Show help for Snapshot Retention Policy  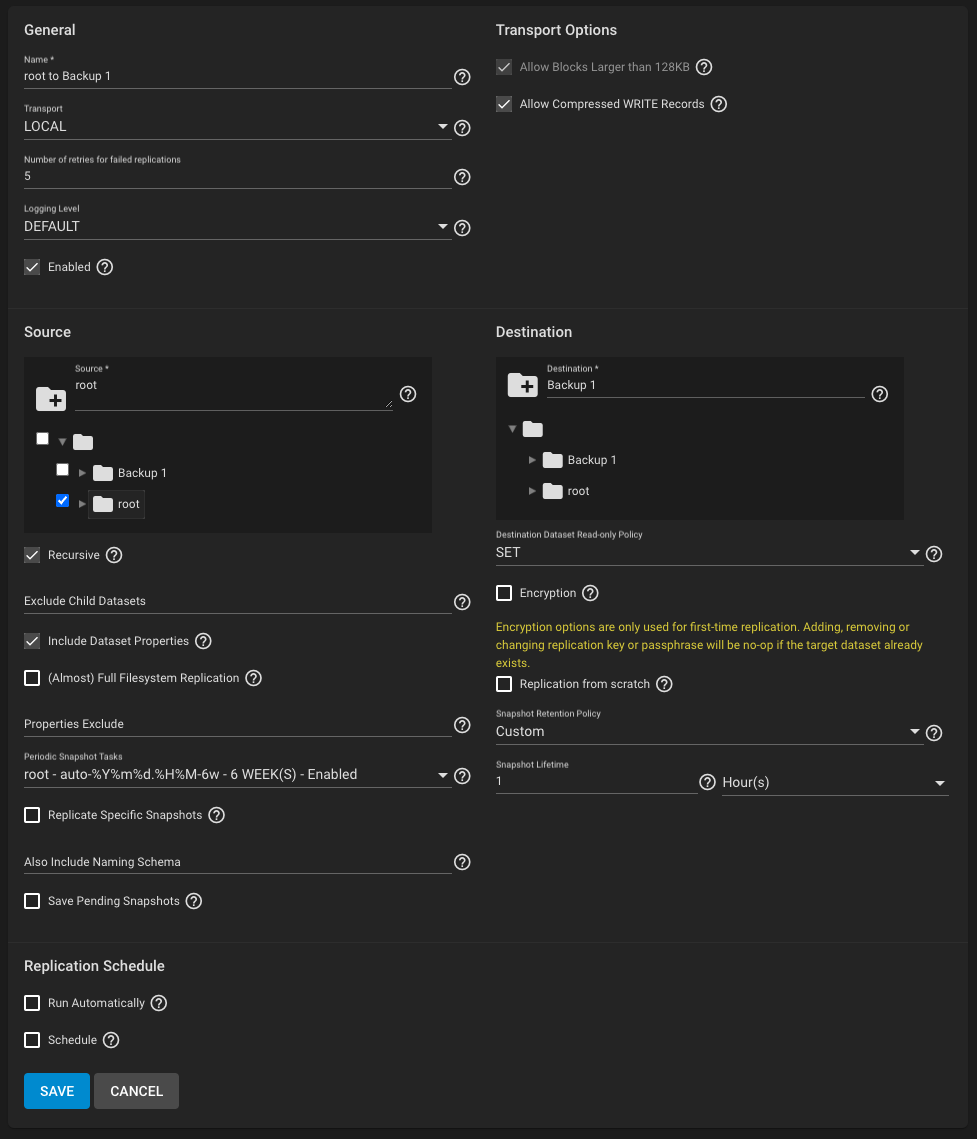[934, 733]
